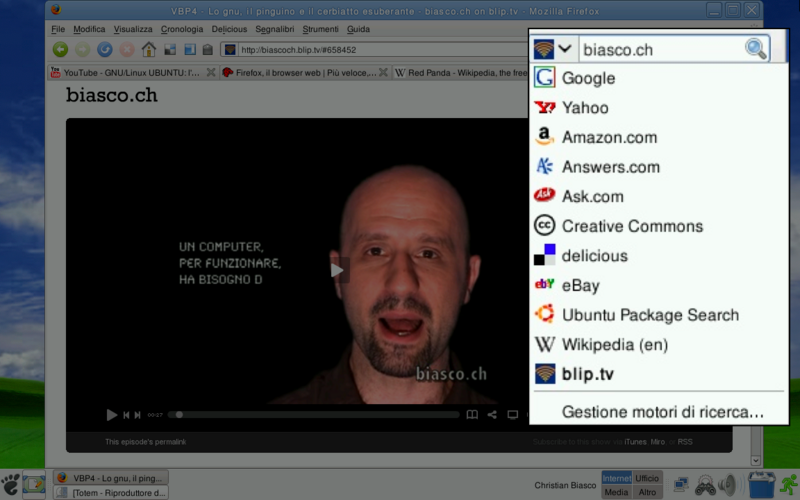Open the Visualizza menu
This screenshot has width=800, height=500.
133,29
